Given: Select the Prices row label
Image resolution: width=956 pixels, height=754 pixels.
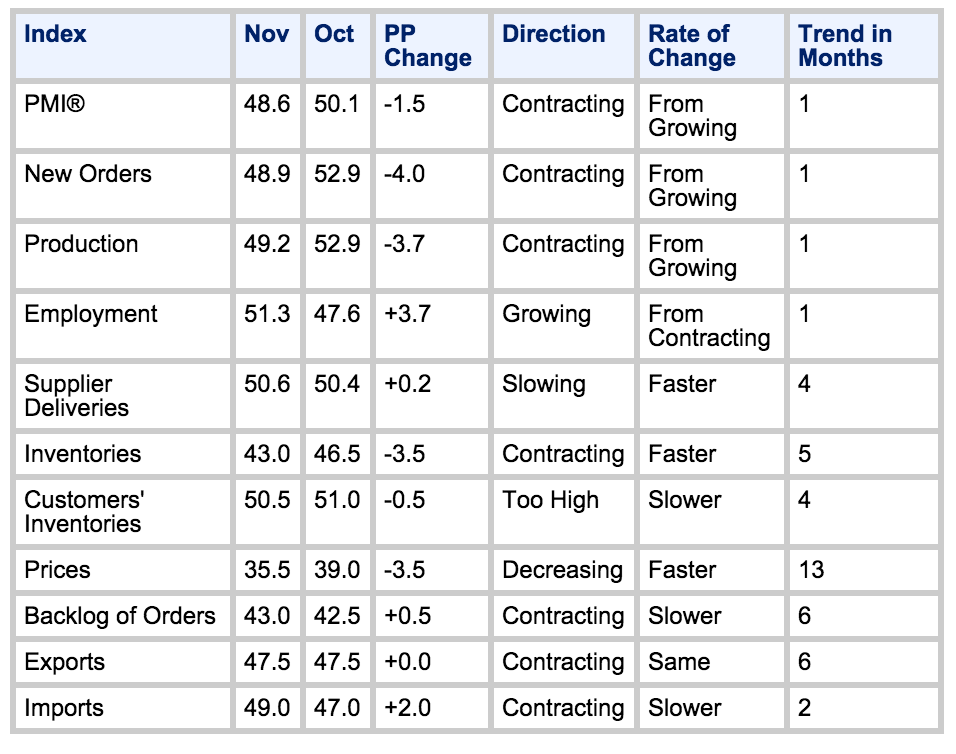Looking at the screenshot, I should click(x=57, y=570).
